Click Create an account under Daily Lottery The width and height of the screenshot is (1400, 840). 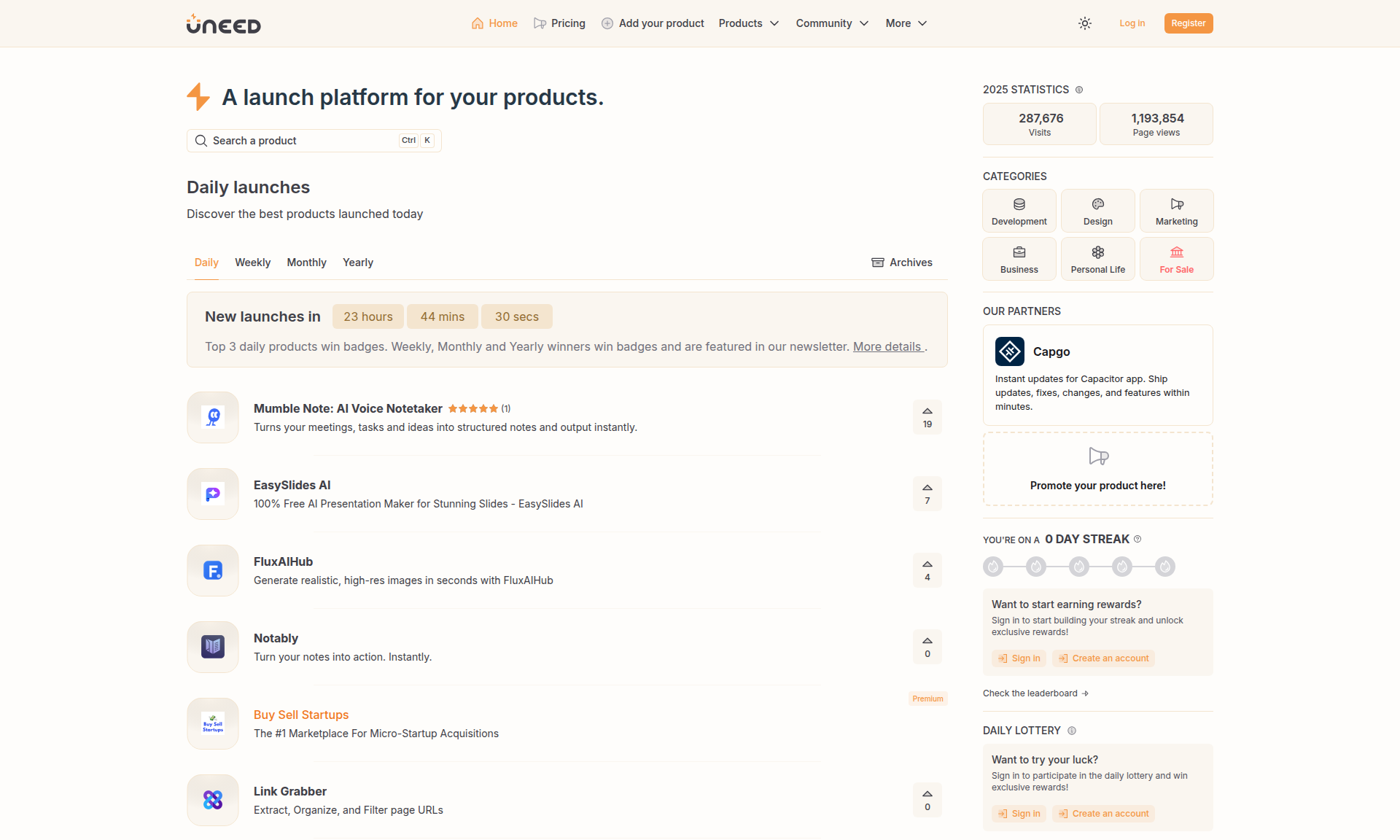tap(1103, 814)
